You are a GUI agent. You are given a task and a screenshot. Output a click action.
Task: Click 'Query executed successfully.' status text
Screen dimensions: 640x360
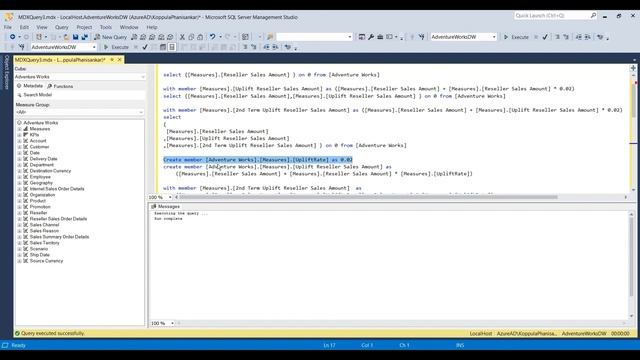click(x=53, y=333)
